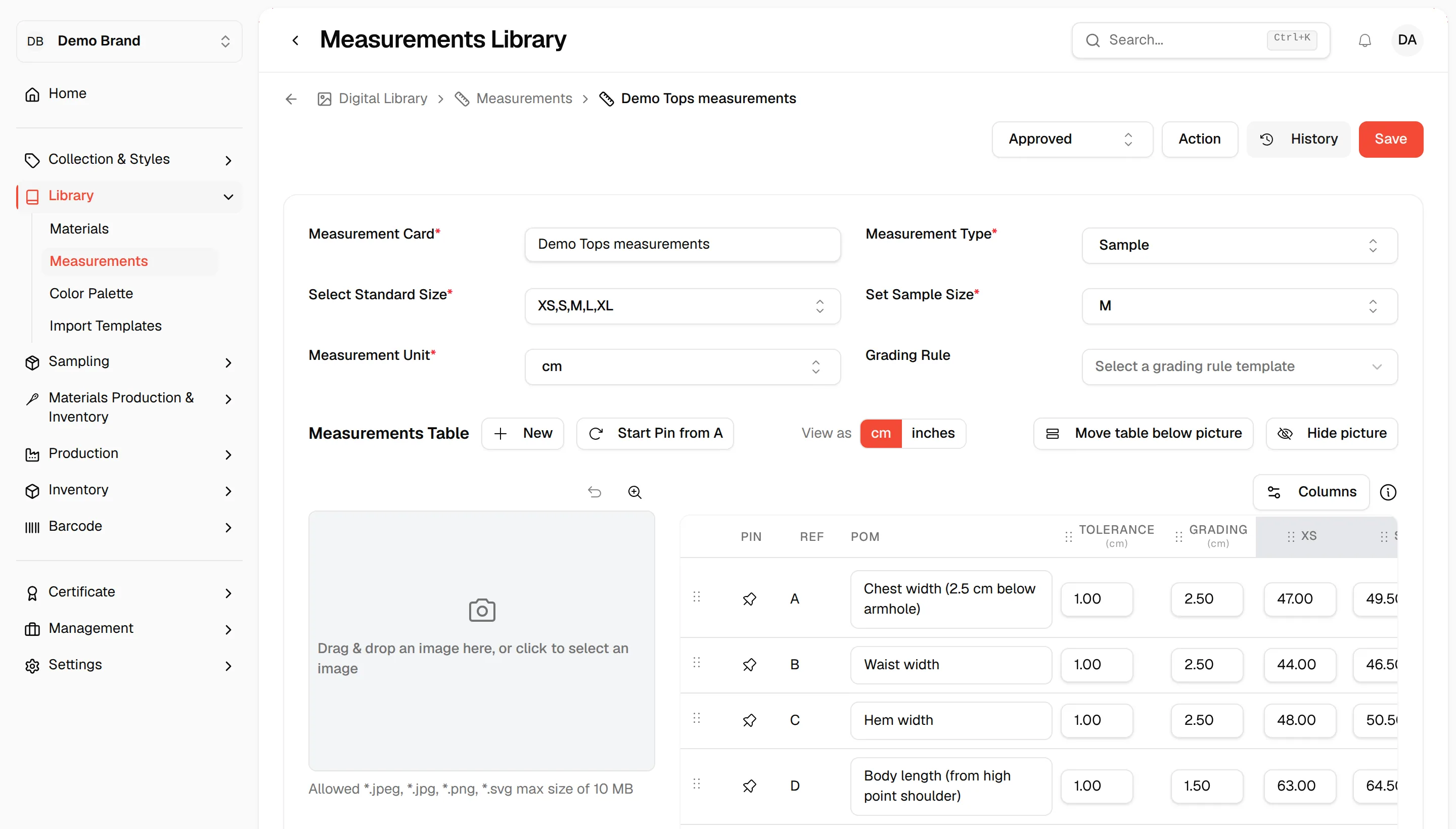Click the breadcrumb back arrow icon

(291, 99)
